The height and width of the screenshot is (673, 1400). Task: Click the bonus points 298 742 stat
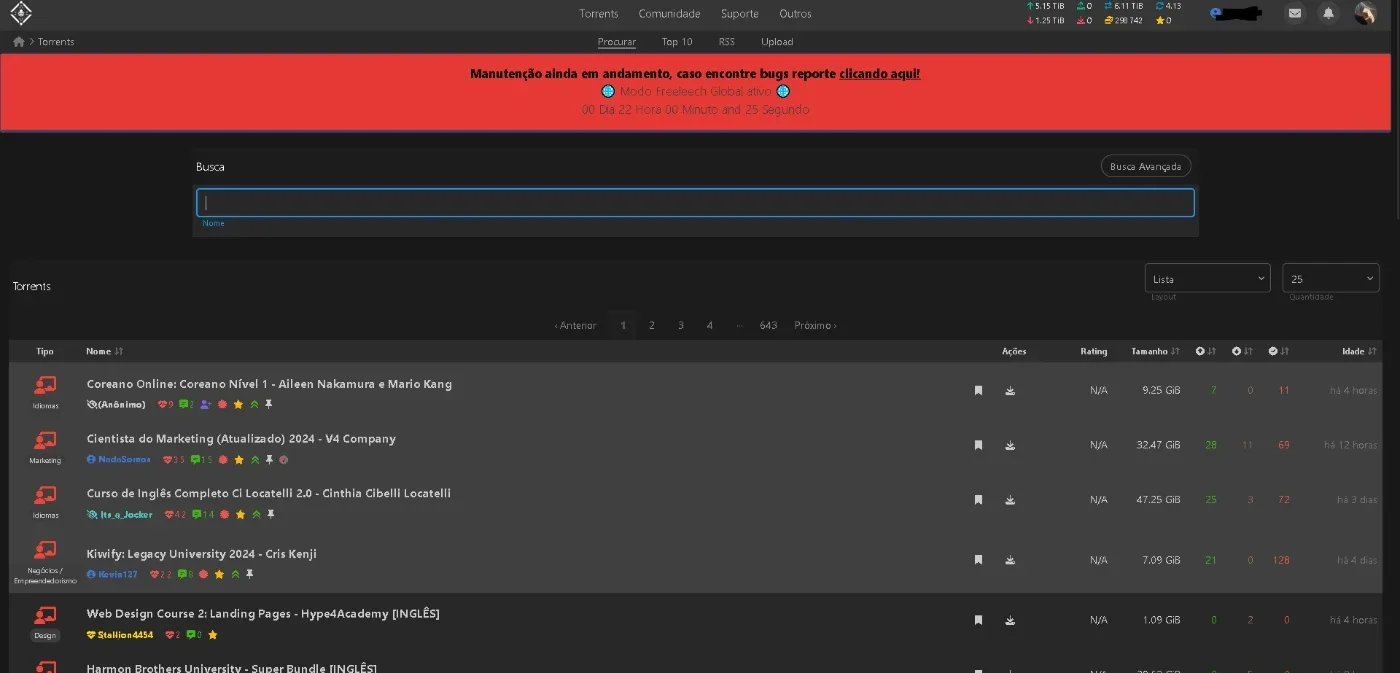click(x=1123, y=20)
